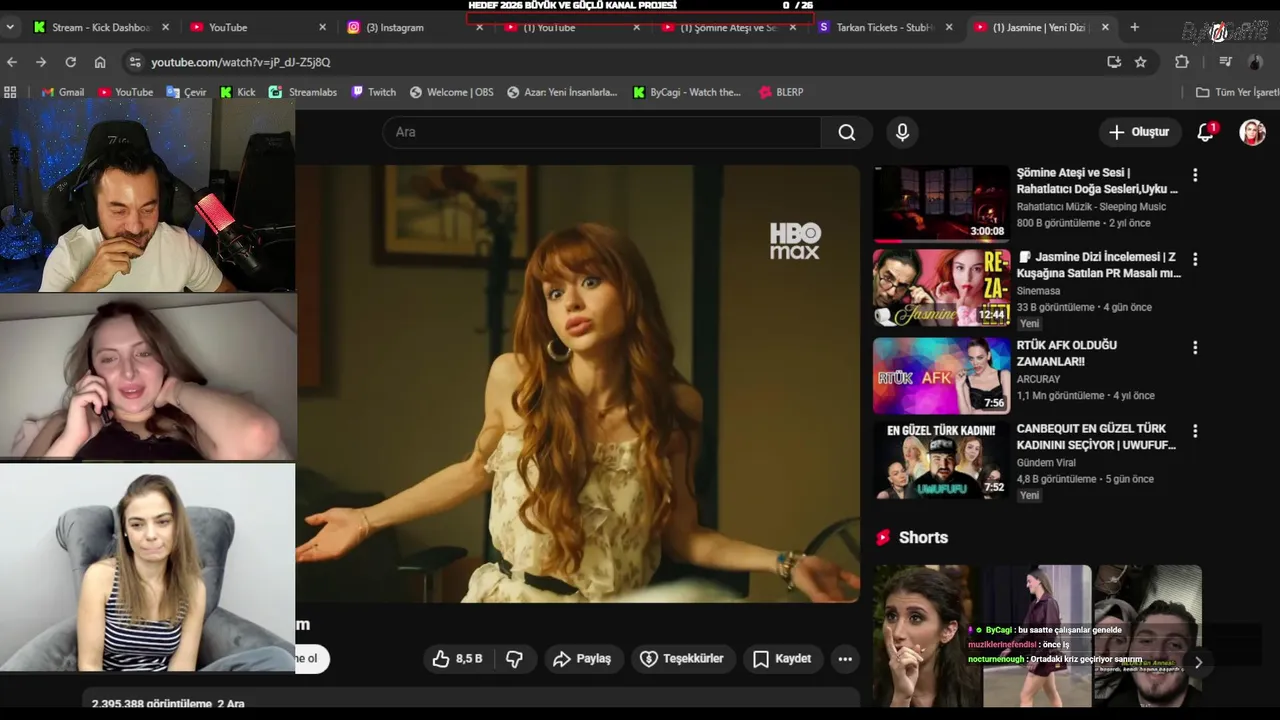Viewport: 1280px width, 720px height.
Task: Open the apps grid in bookmarks bar
Action: coord(10,92)
